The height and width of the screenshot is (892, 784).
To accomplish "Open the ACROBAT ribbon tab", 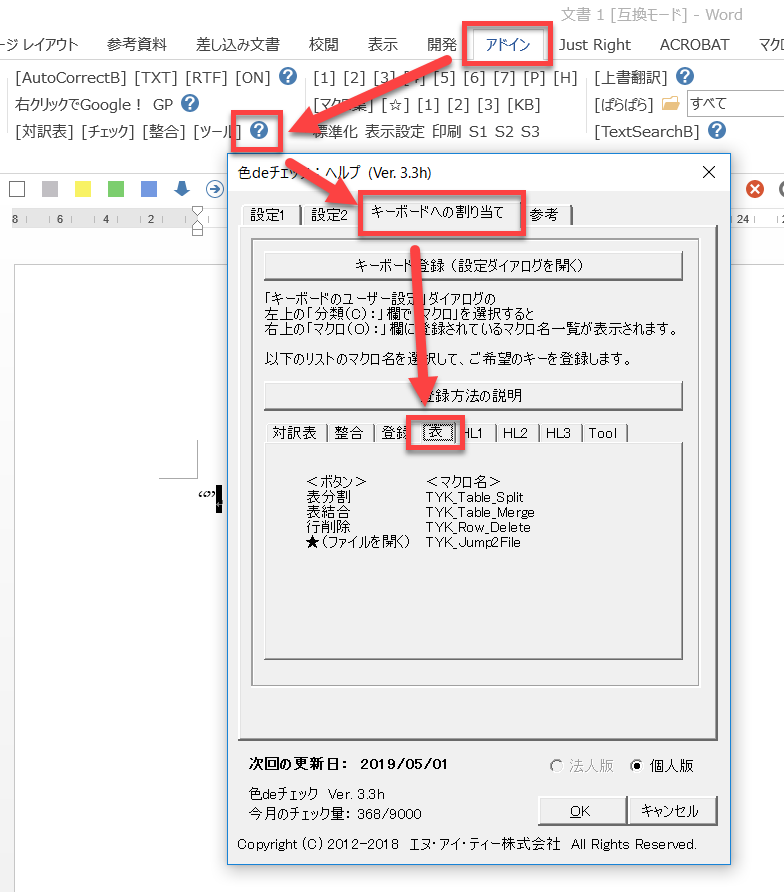I will (694, 44).
